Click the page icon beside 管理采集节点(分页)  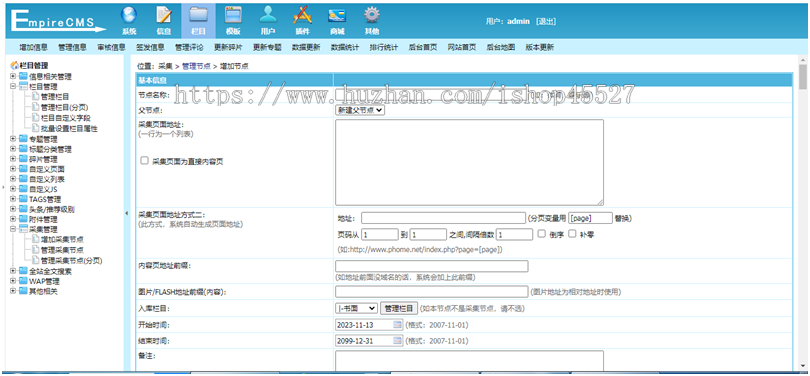[x=35, y=260]
